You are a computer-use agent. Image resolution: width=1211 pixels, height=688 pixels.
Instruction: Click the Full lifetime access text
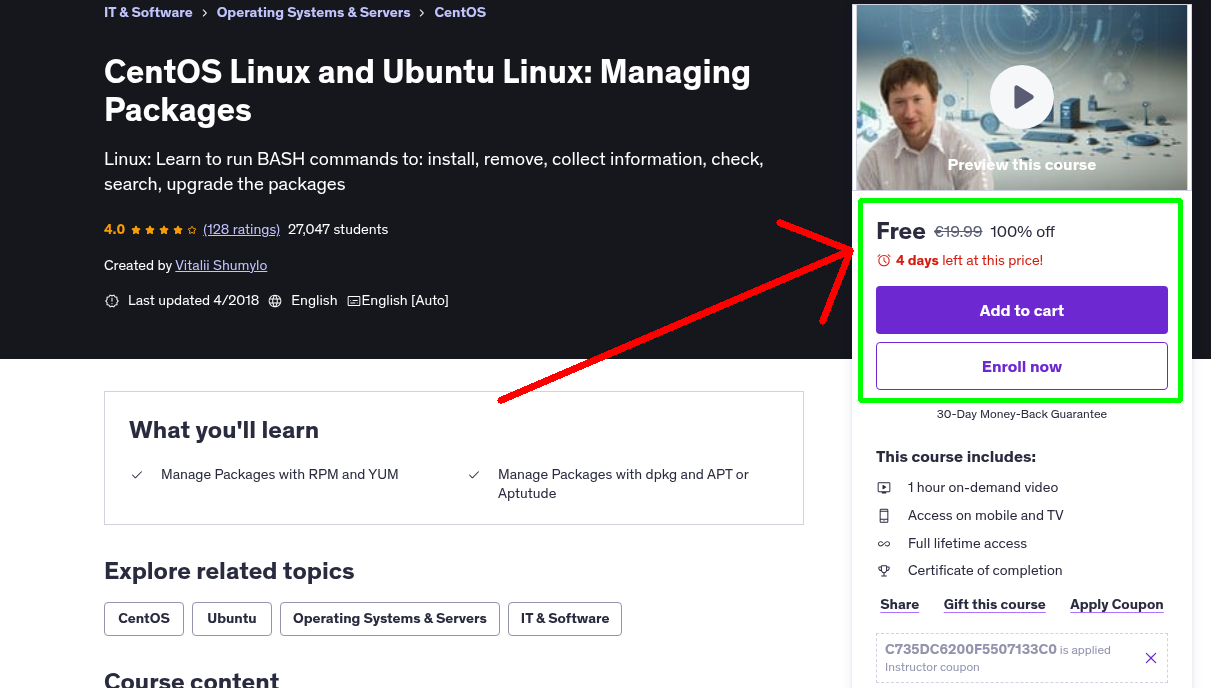point(967,543)
